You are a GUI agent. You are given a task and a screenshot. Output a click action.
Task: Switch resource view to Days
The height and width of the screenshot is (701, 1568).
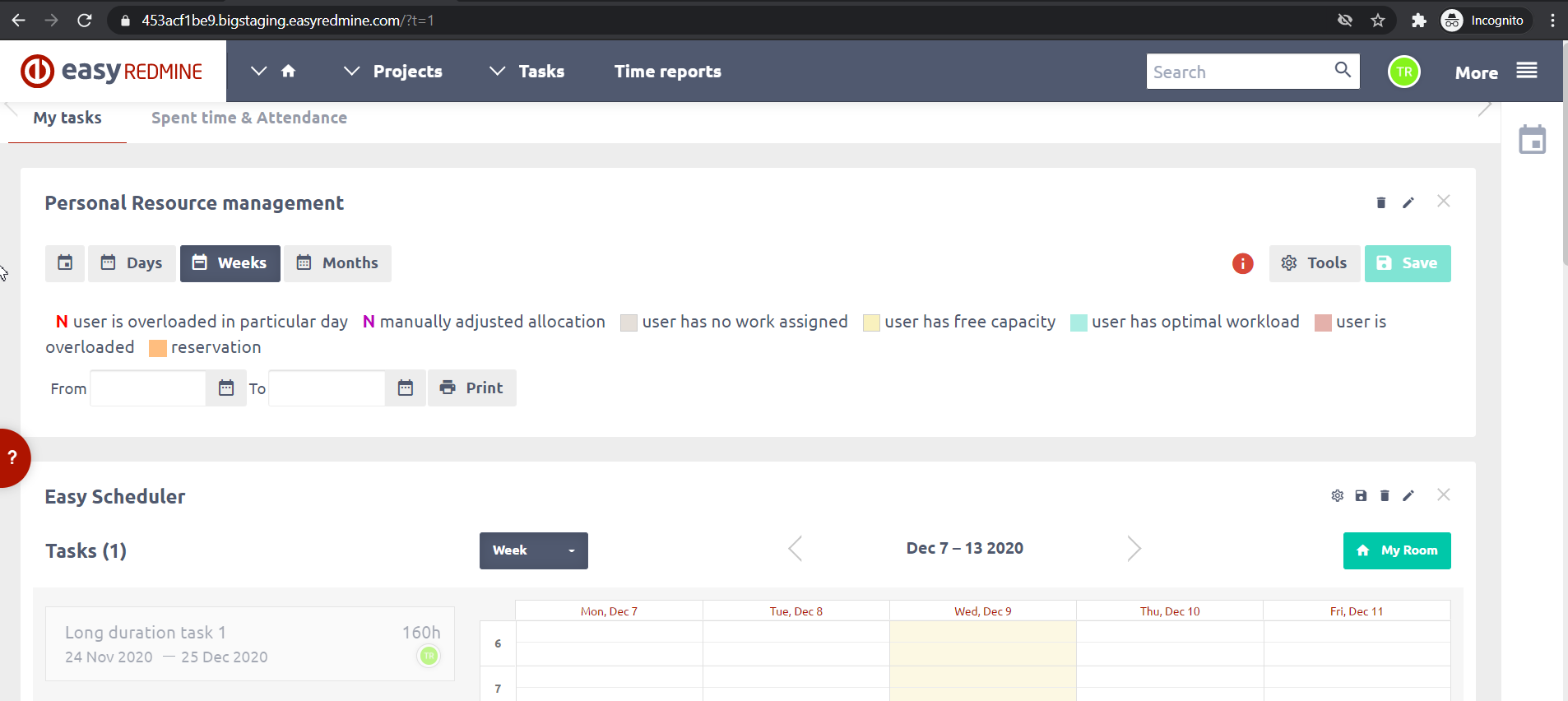point(132,263)
